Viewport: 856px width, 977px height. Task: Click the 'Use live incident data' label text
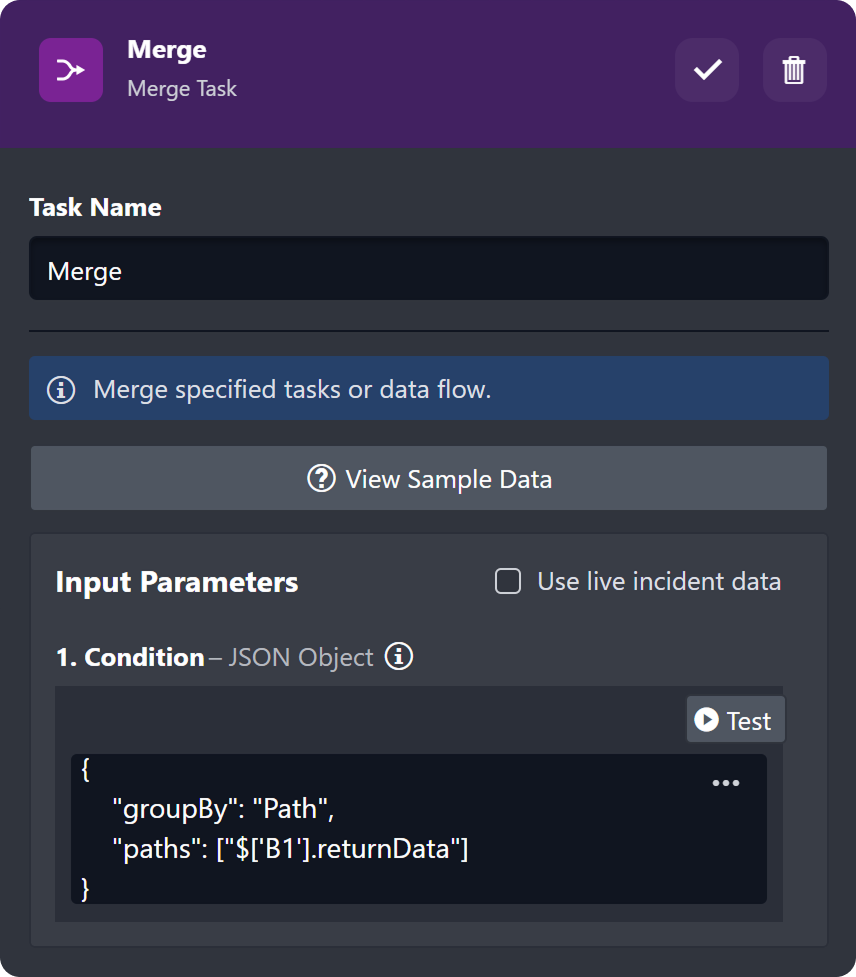658,581
